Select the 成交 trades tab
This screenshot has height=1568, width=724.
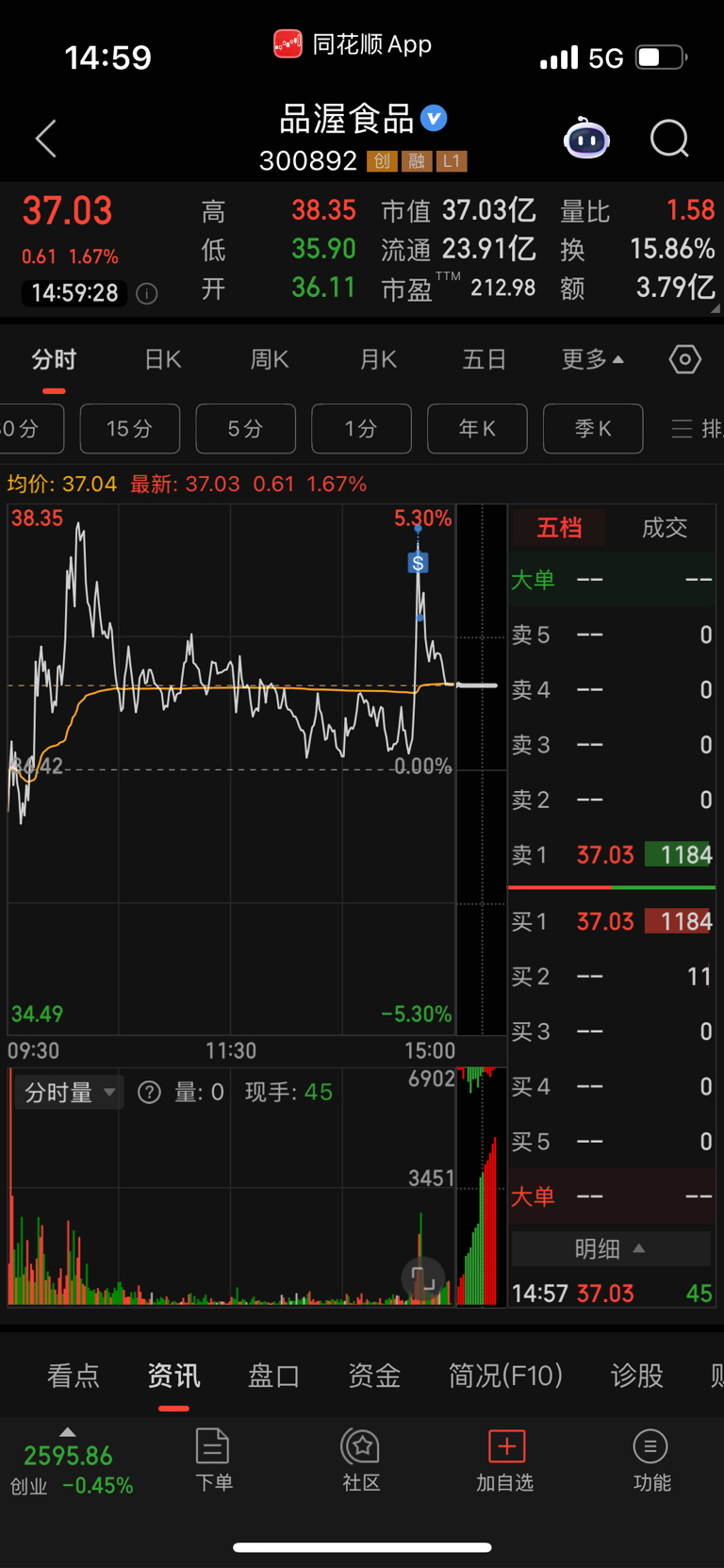point(665,527)
